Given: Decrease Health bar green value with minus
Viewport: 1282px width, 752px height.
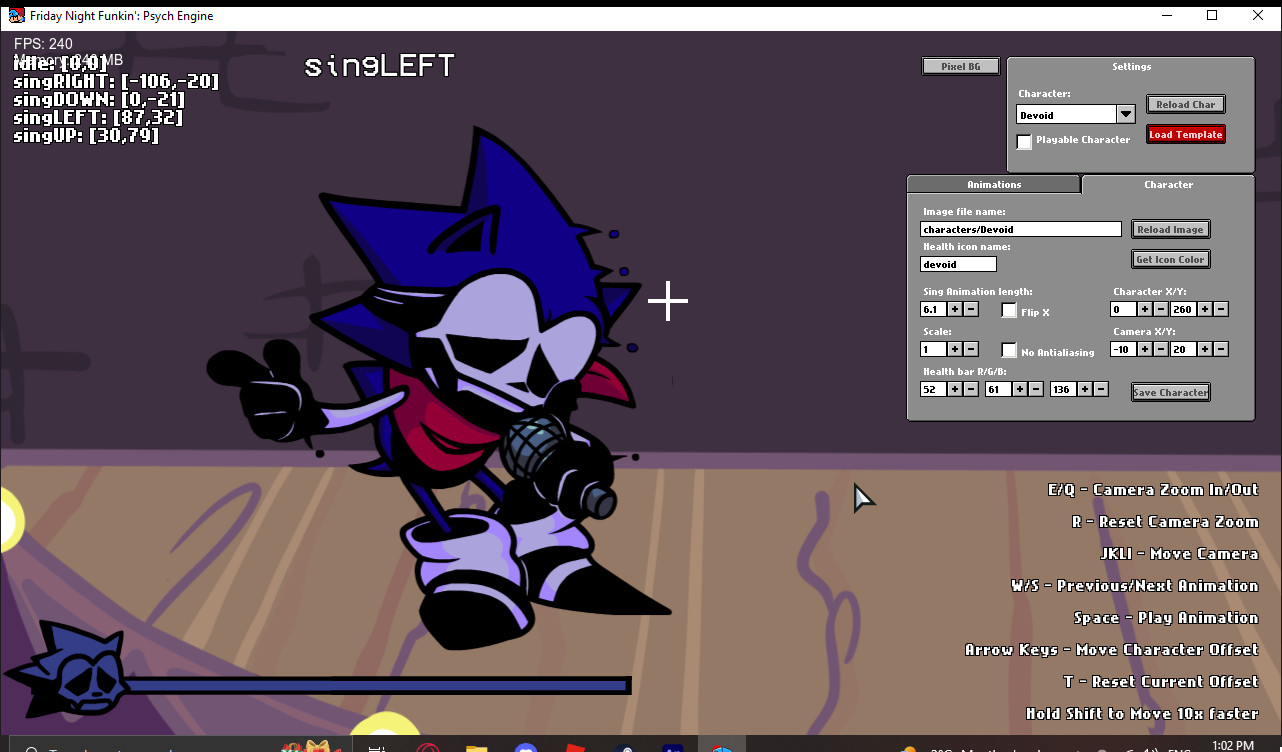Looking at the screenshot, I should coord(1036,389).
